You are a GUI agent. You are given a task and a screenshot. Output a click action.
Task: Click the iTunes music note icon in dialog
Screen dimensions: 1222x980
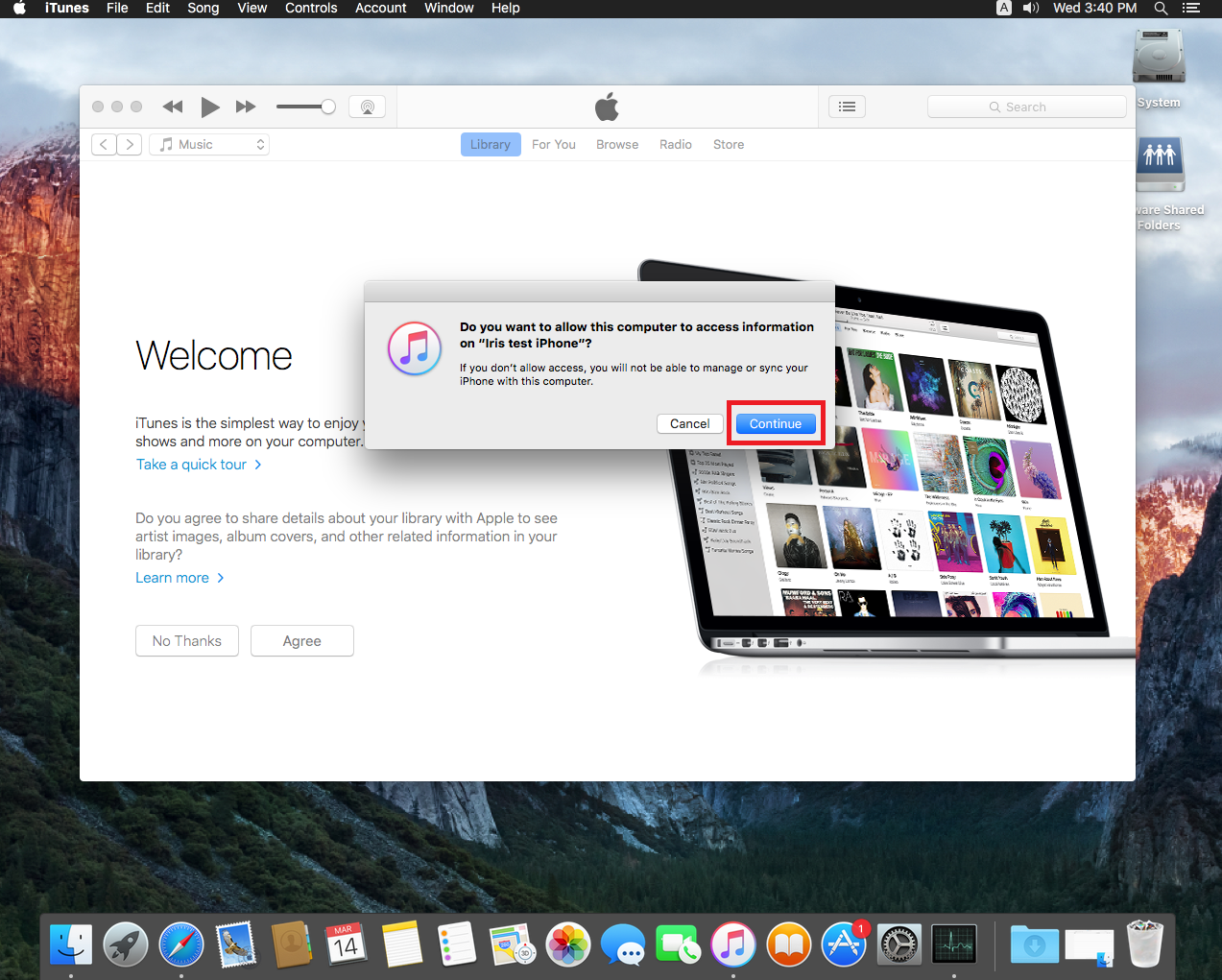click(415, 348)
